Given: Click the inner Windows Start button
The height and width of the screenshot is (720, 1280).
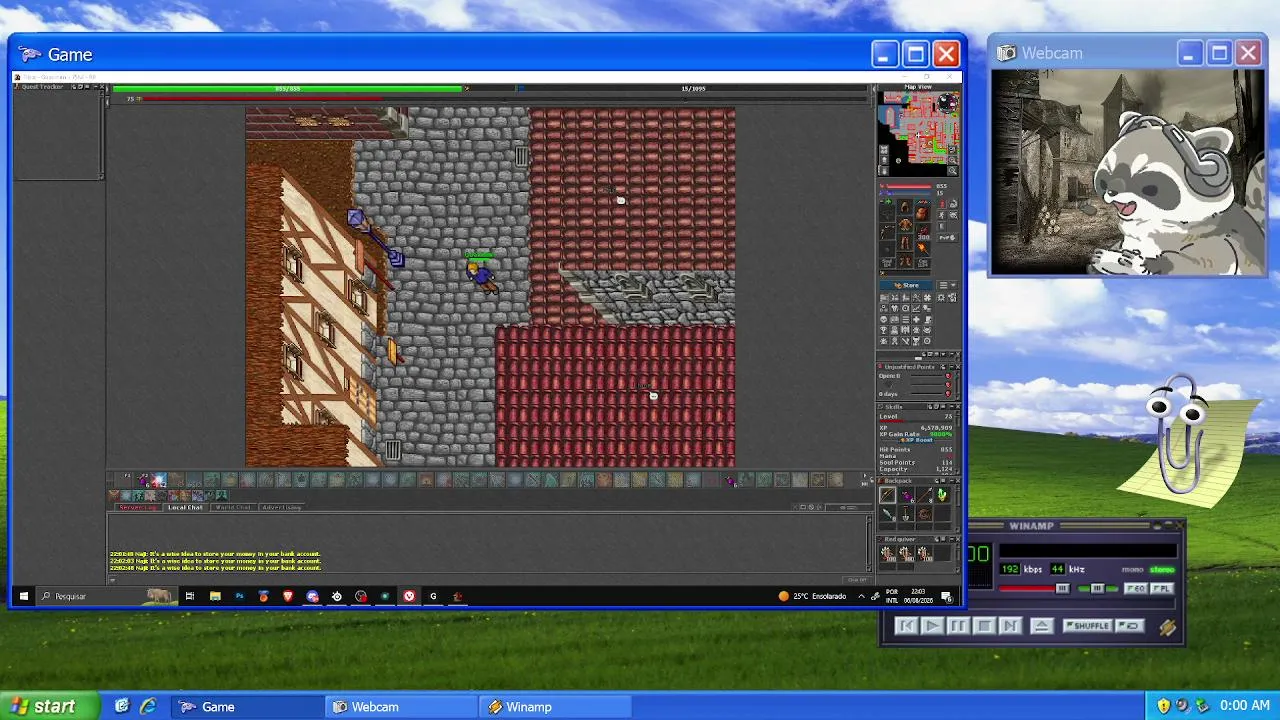Looking at the screenshot, I should tap(23, 596).
